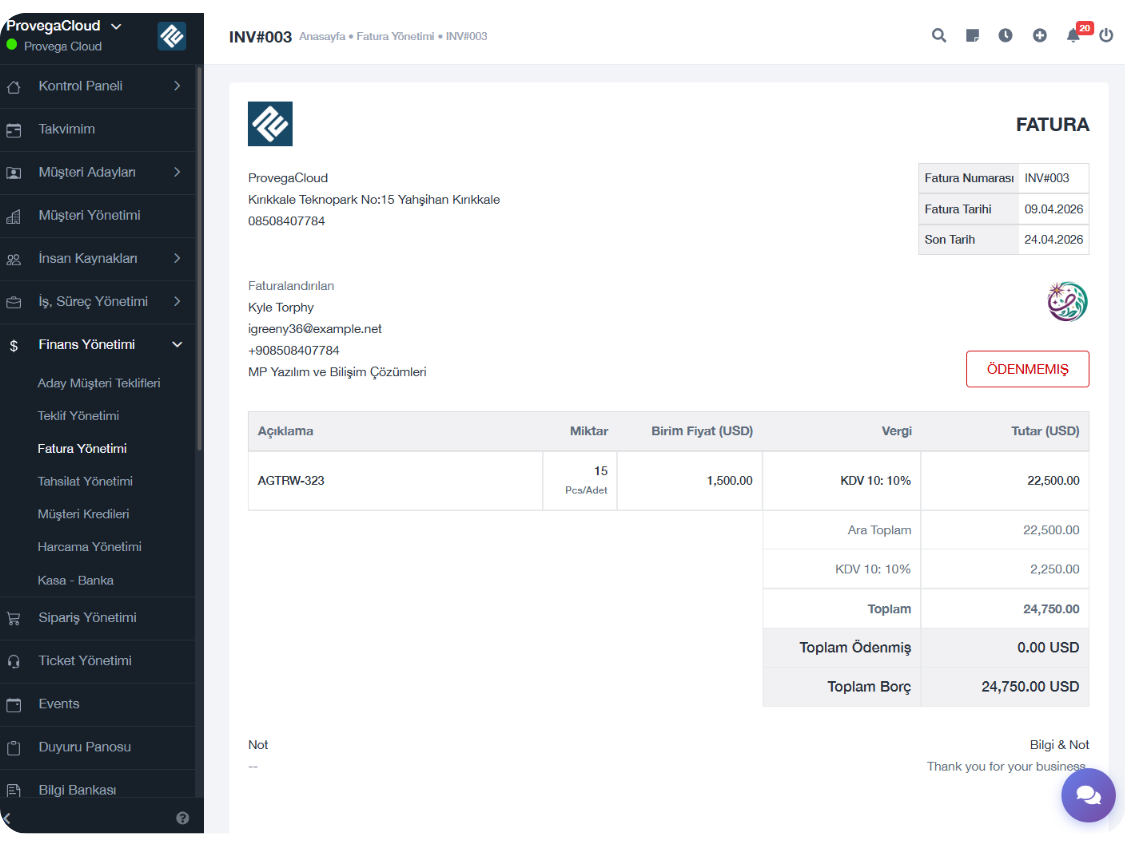Click the ÖDENMEMİŞ status button

coord(1027,369)
